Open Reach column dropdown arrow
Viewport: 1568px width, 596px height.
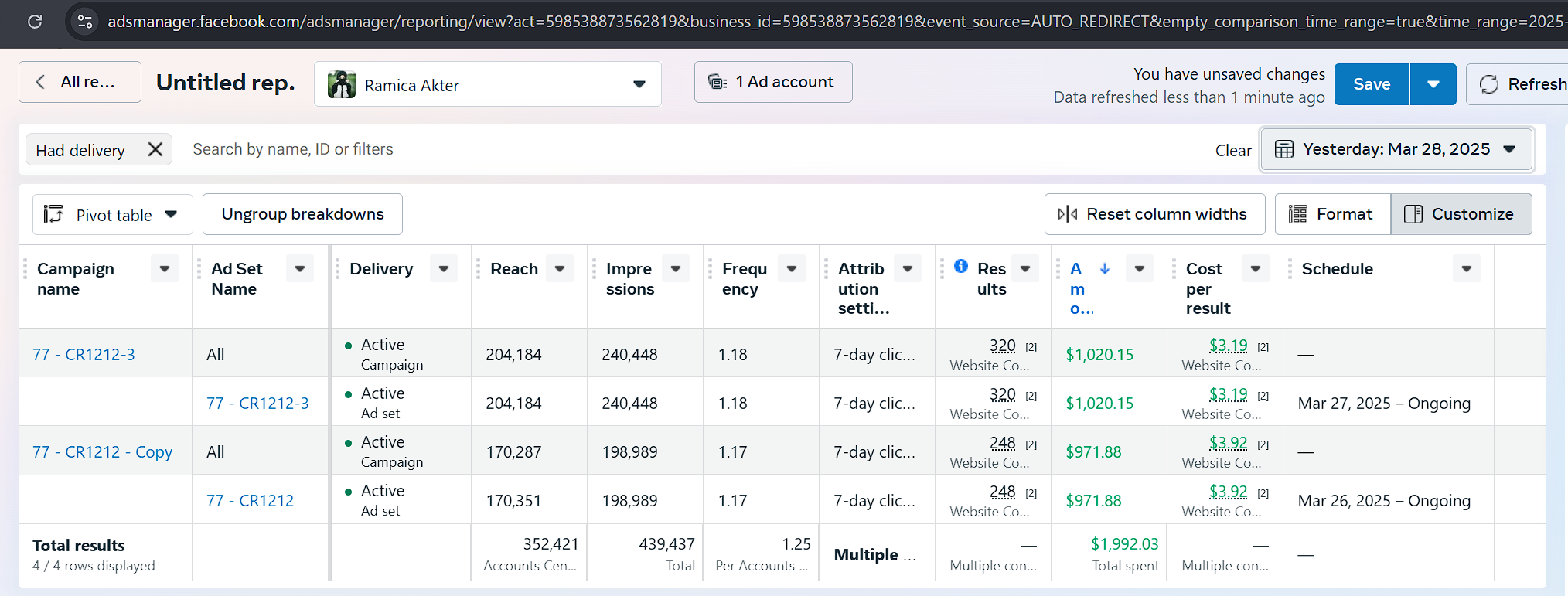coord(560,269)
